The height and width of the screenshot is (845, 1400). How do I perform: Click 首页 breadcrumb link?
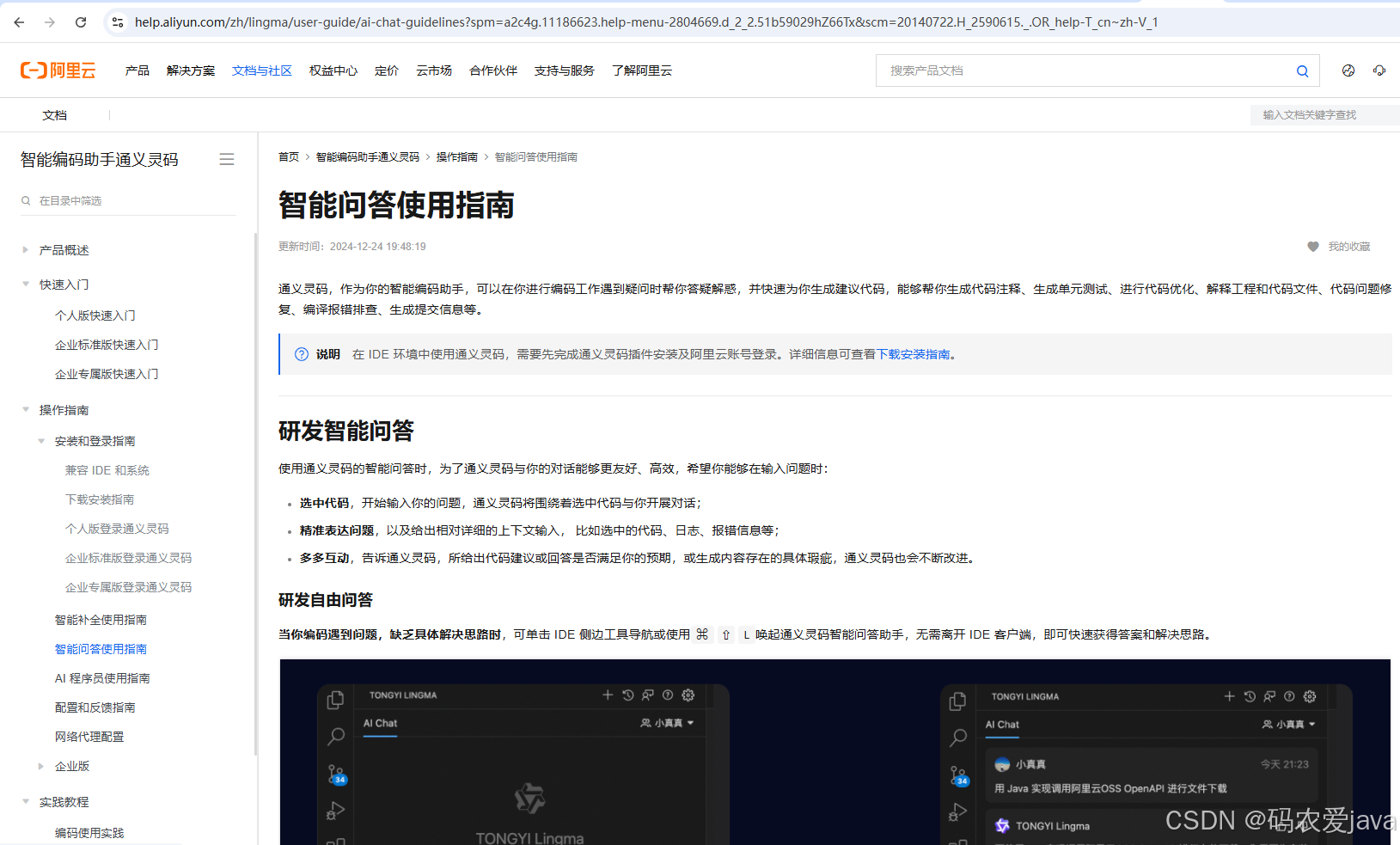tap(289, 157)
